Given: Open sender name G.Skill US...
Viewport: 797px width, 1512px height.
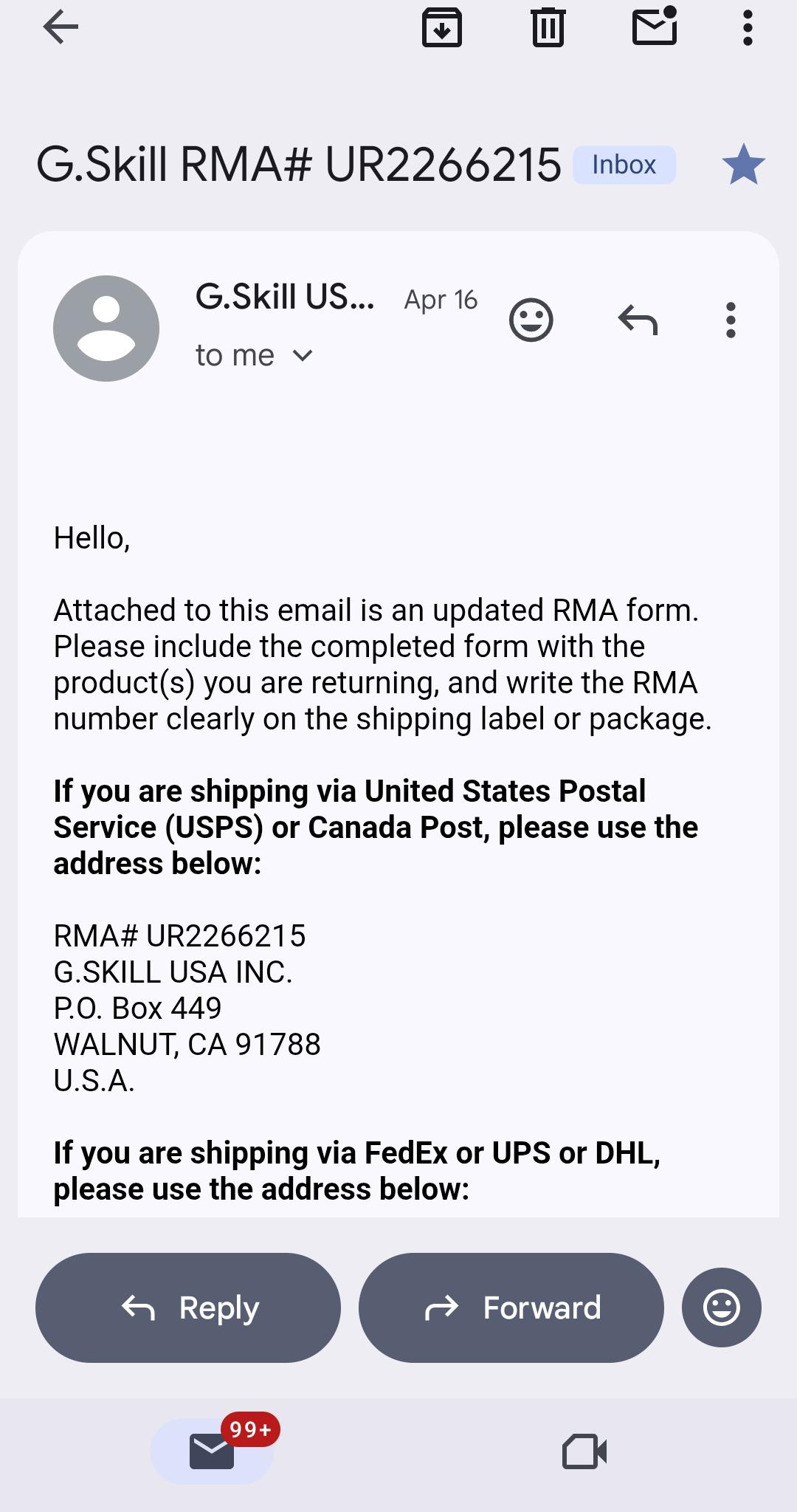Looking at the screenshot, I should pos(285,297).
